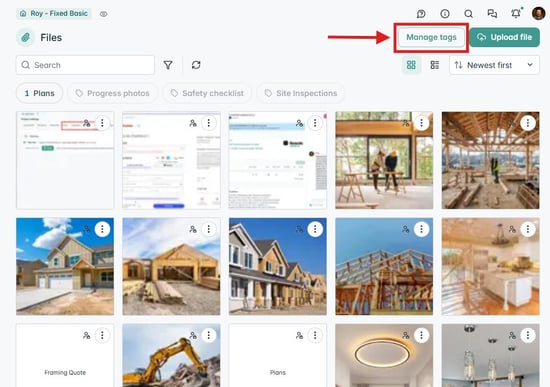
Task: Click sharing icon on round ceiling light photo
Action: [405, 335]
